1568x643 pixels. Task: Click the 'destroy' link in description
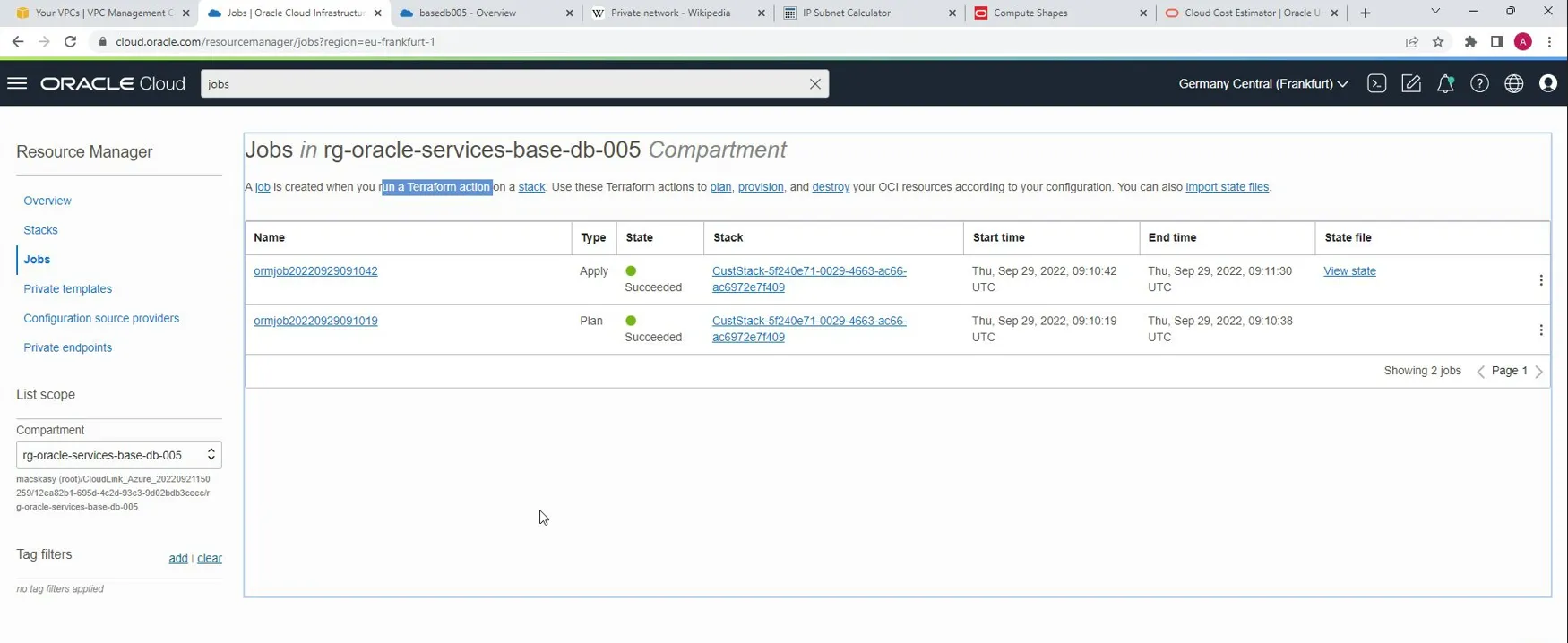pyautogui.click(x=831, y=187)
